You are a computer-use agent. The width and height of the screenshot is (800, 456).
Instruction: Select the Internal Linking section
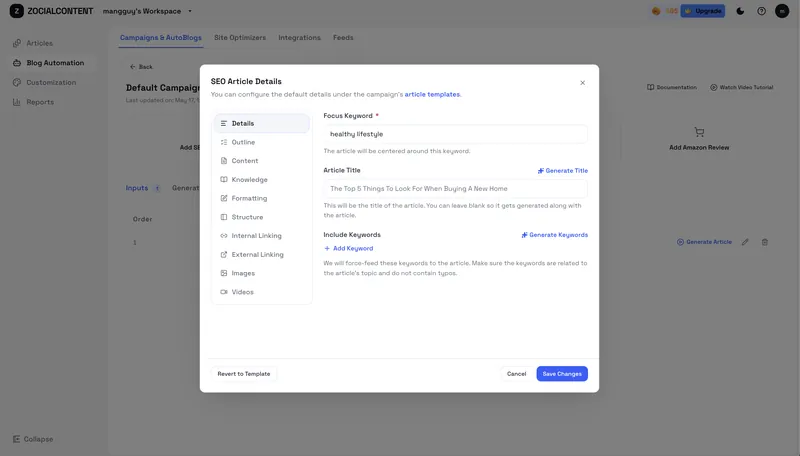pos(261,236)
